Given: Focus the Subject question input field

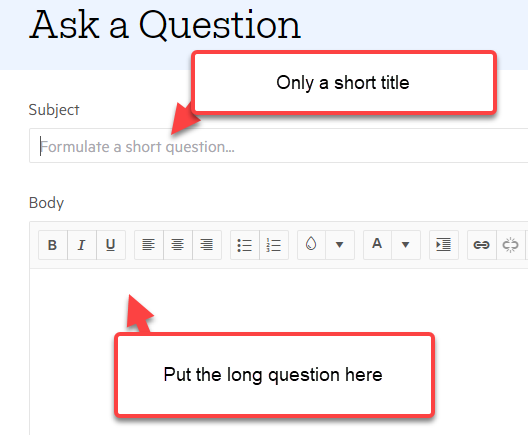Looking at the screenshot, I should click(278, 146).
